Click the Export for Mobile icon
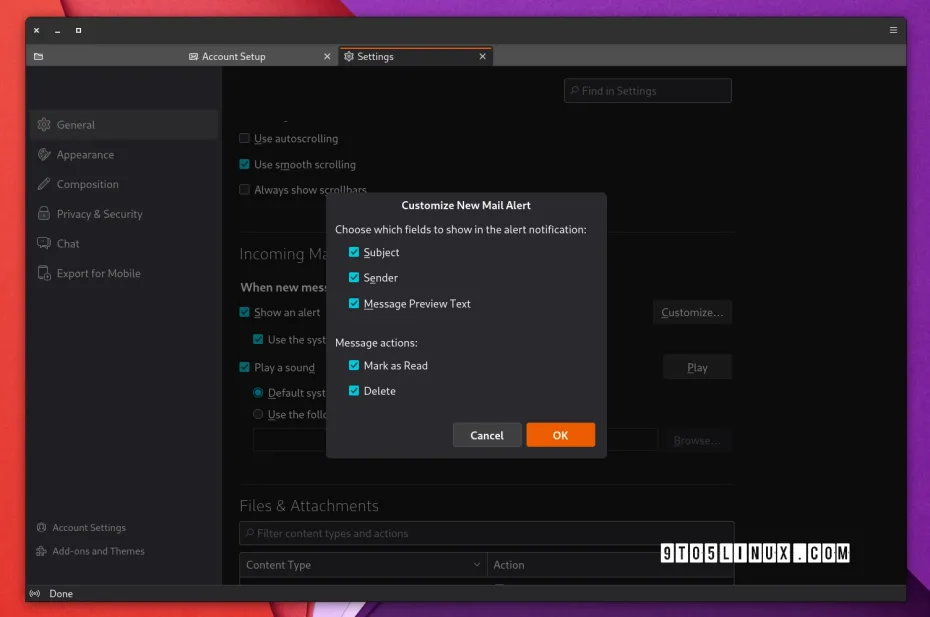This screenshot has height=617, width=930. (x=44, y=273)
